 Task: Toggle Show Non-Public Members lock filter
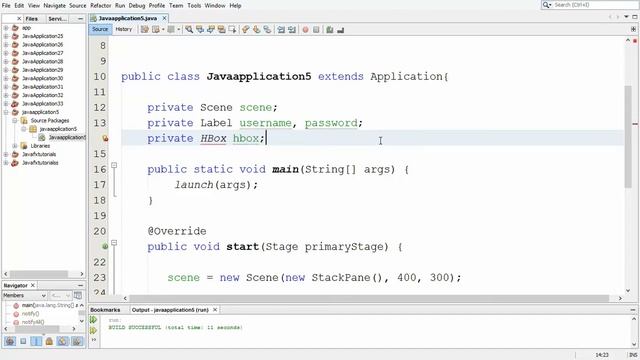point(49,341)
